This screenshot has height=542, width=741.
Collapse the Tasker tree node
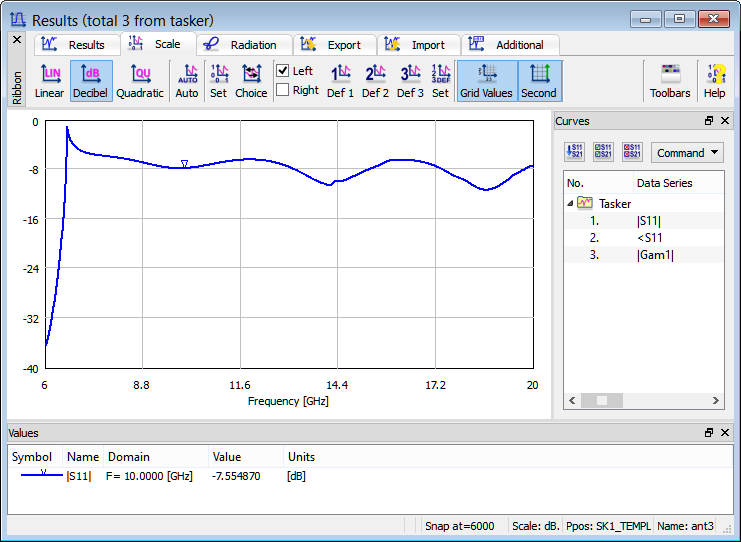570,203
